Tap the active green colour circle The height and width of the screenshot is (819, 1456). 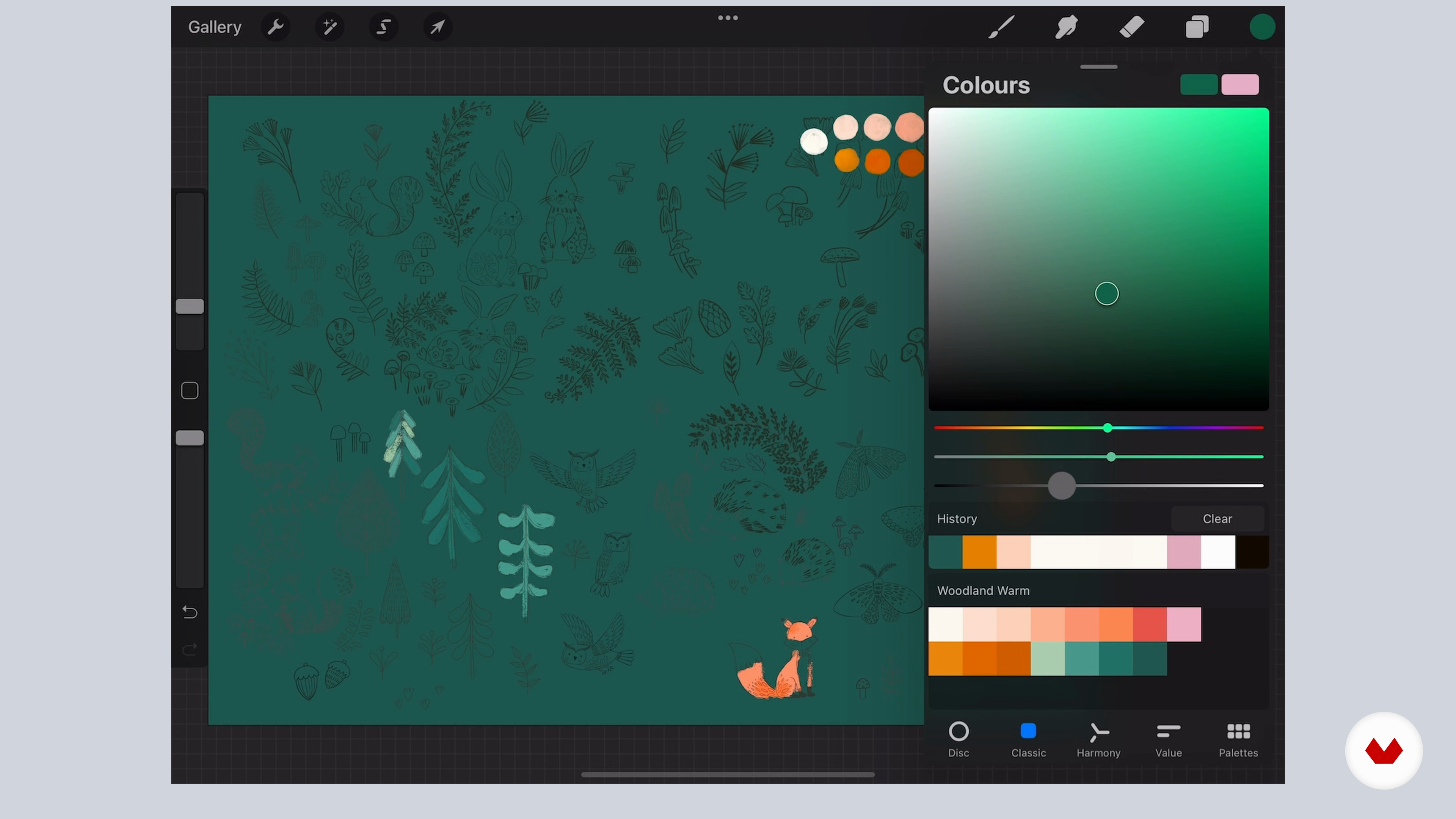coord(1262,27)
